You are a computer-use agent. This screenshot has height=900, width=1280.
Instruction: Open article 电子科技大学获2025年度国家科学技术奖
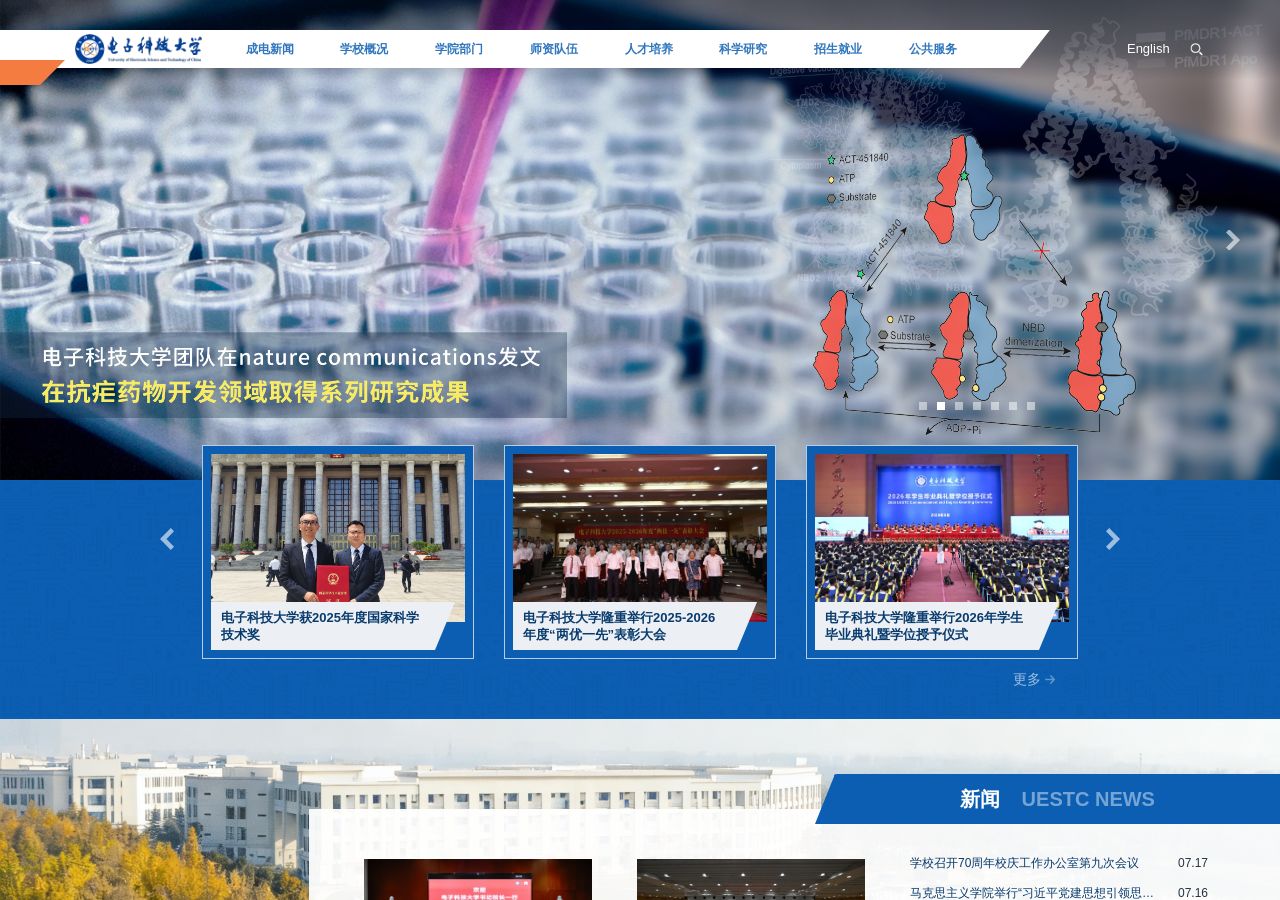click(320, 626)
